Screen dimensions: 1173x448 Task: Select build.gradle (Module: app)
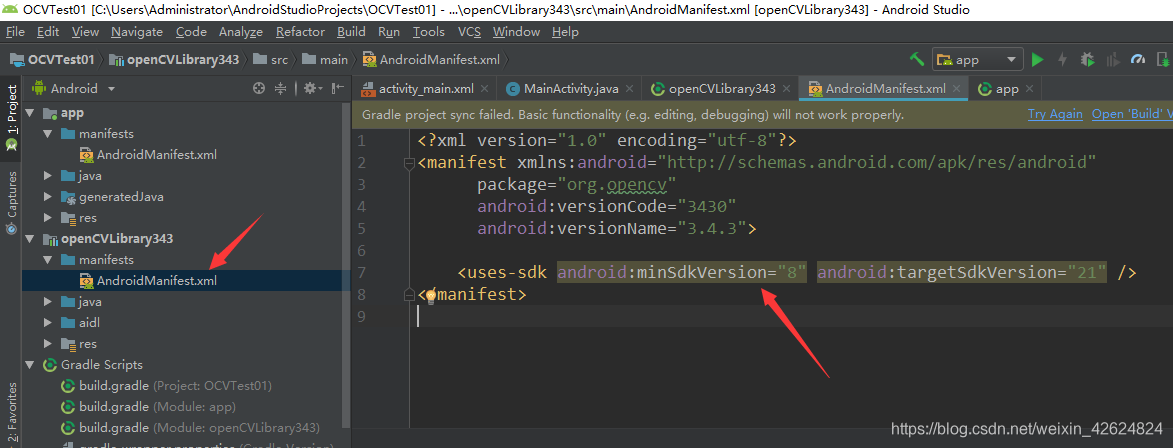(149, 407)
